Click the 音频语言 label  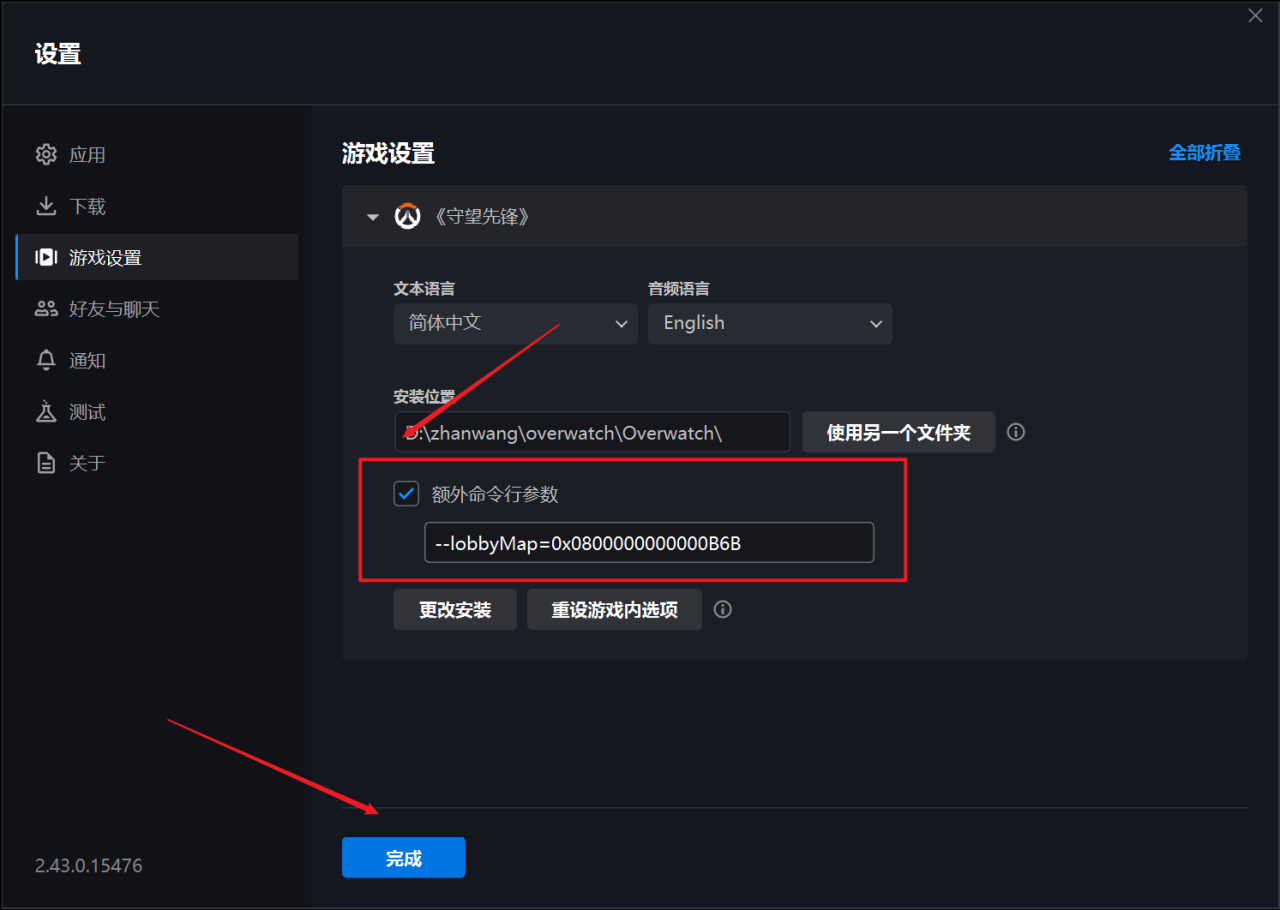click(x=679, y=289)
